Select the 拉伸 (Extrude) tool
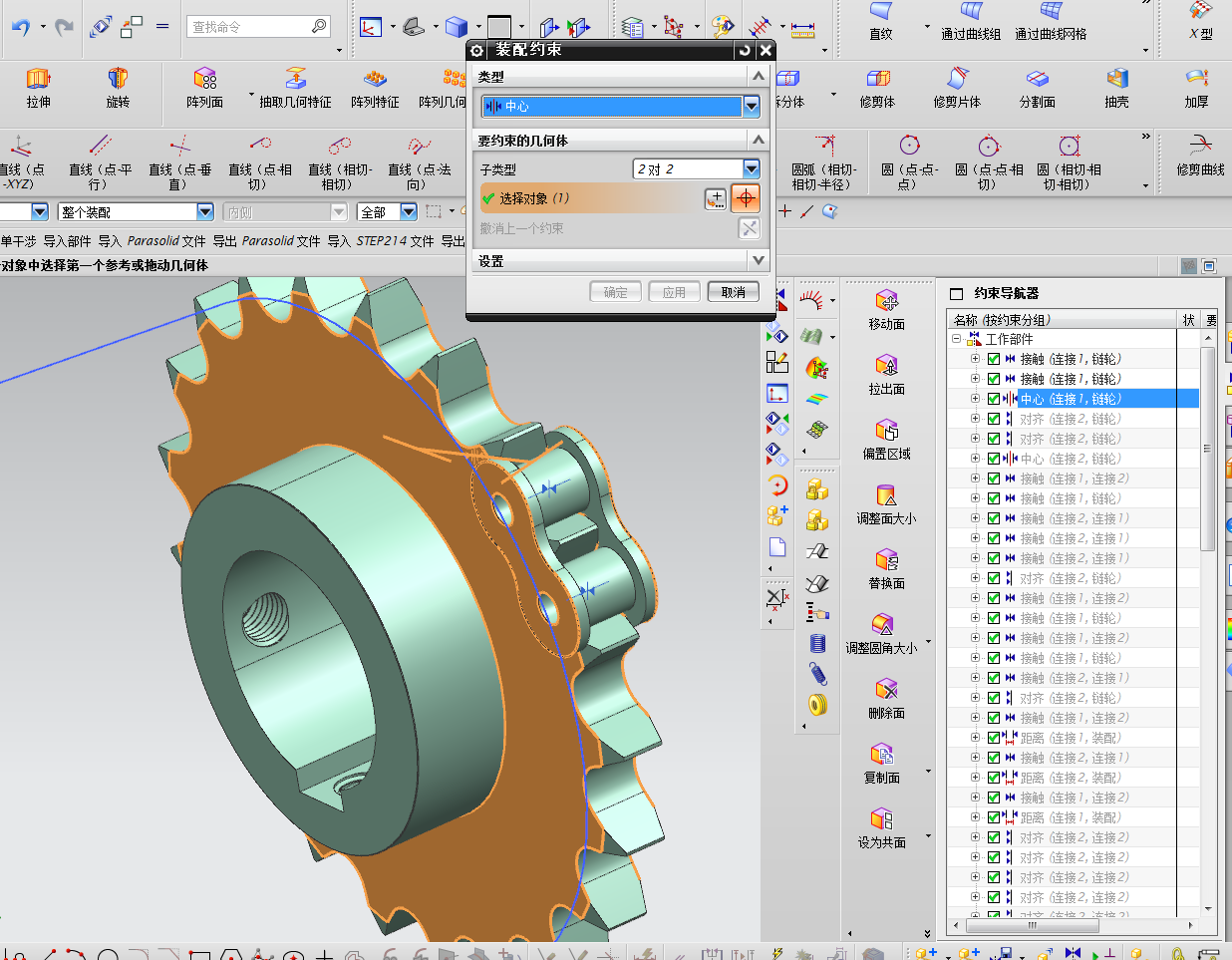Viewport: 1232px width, 960px height. 38,87
